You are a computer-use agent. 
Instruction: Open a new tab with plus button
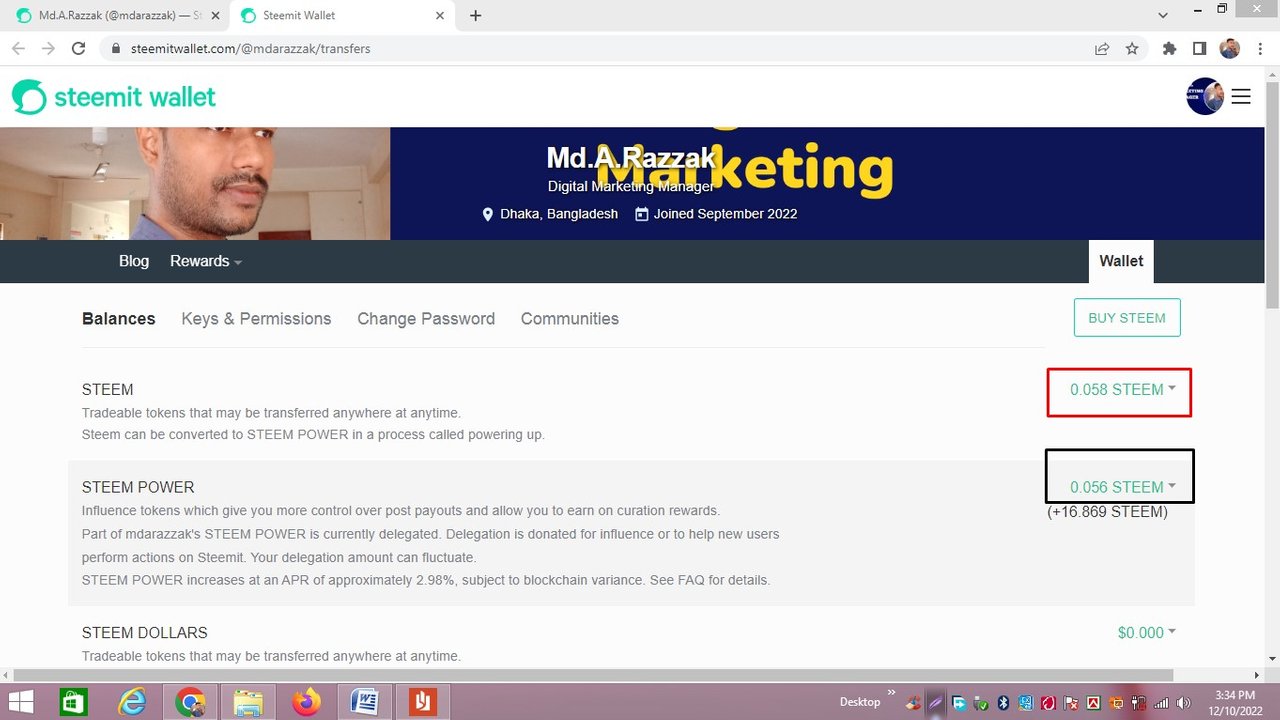pos(475,16)
